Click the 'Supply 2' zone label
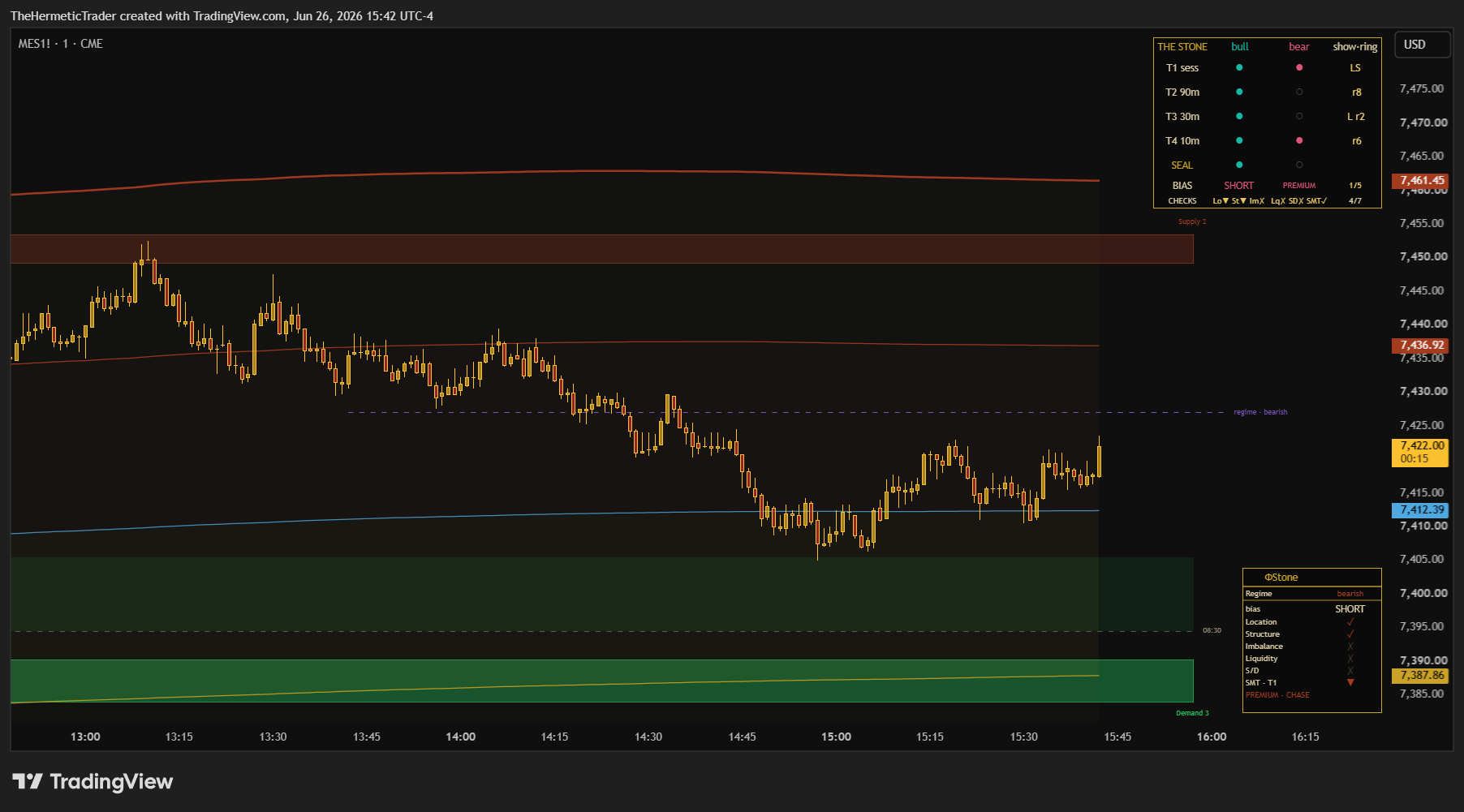This screenshot has height=812, width=1464. coord(1192,221)
